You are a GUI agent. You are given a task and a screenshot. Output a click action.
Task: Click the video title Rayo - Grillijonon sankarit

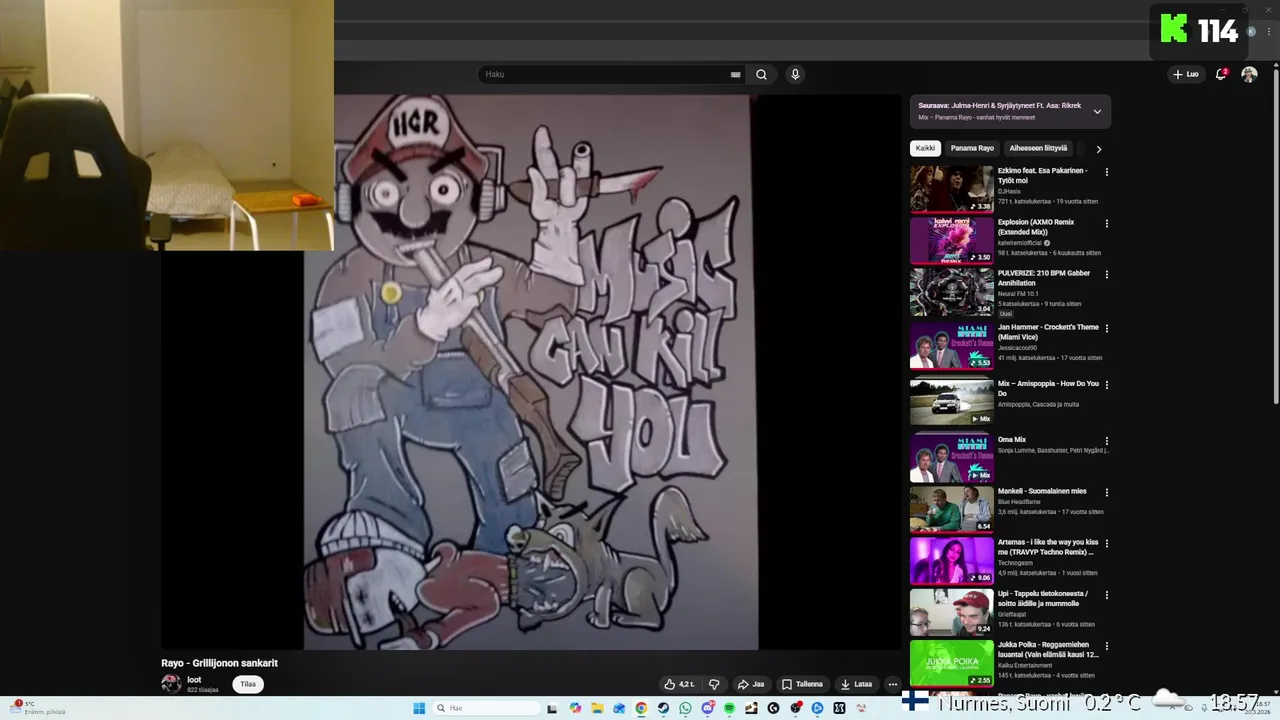pos(219,663)
